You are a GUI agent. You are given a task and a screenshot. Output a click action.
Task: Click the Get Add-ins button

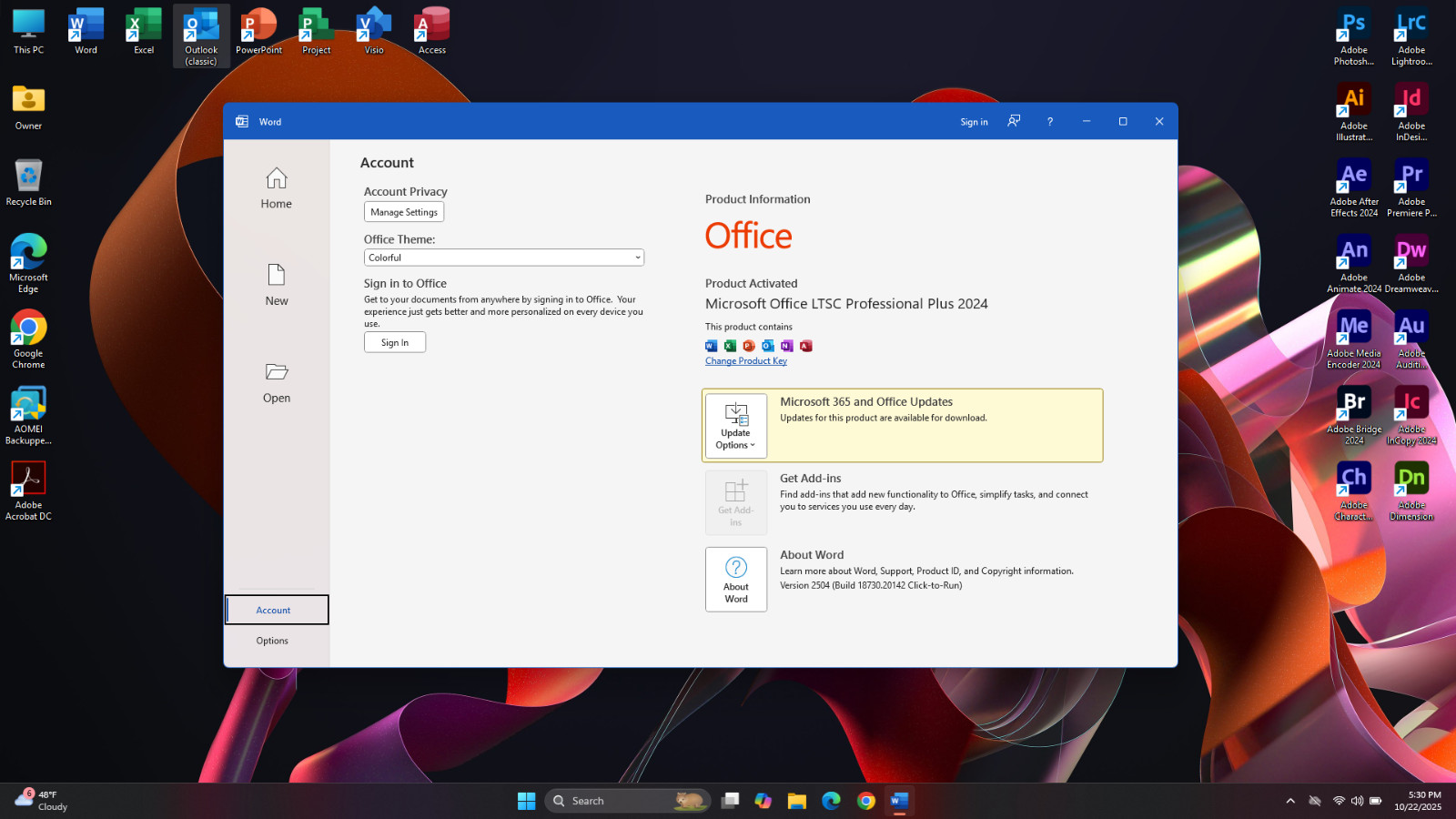[x=736, y=502]
